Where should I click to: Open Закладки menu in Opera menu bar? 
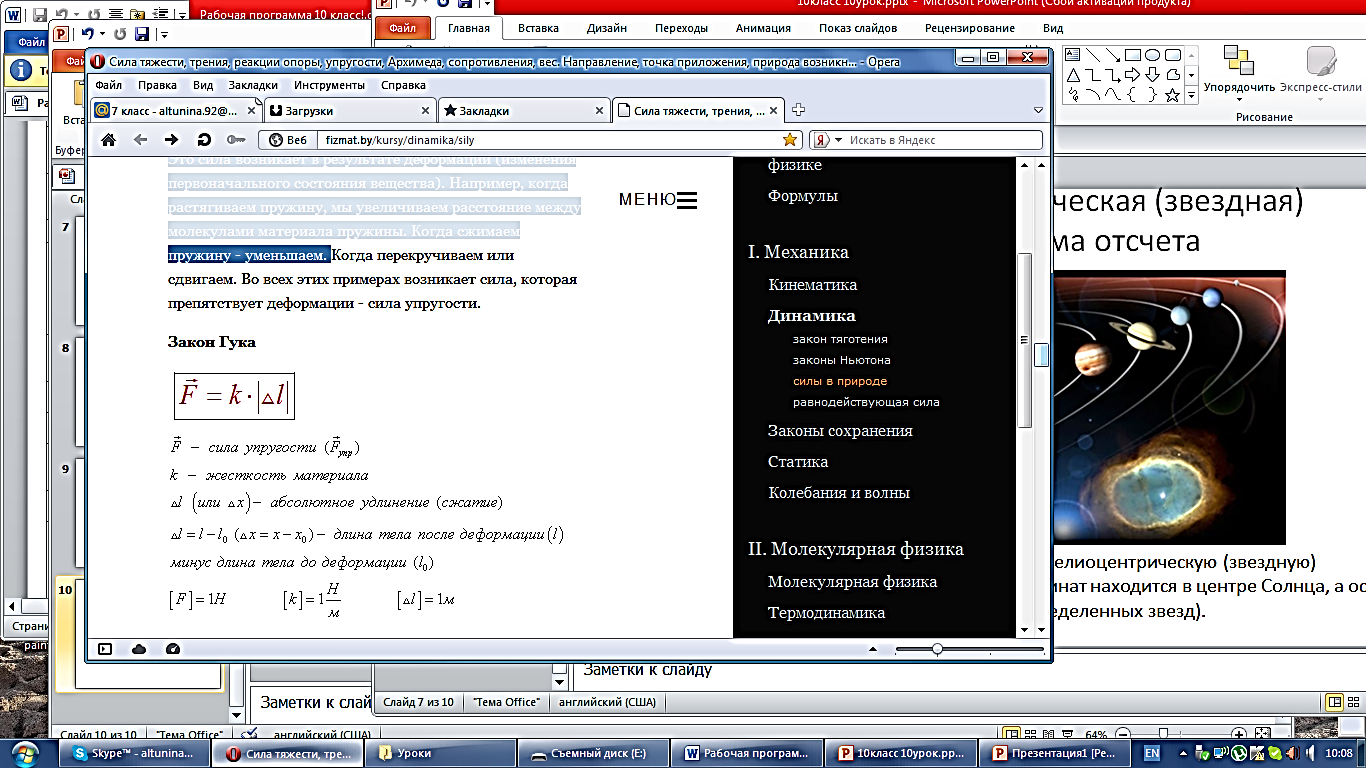coord(253,86)
